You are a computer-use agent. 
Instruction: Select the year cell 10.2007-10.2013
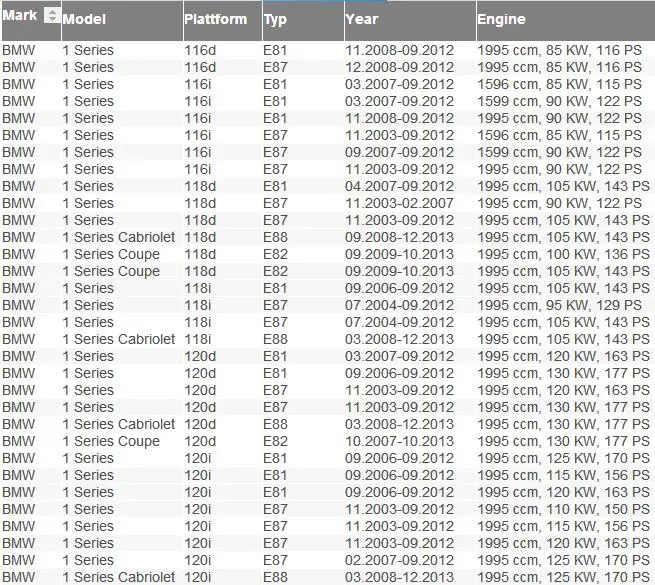click(x=399, y=441)
